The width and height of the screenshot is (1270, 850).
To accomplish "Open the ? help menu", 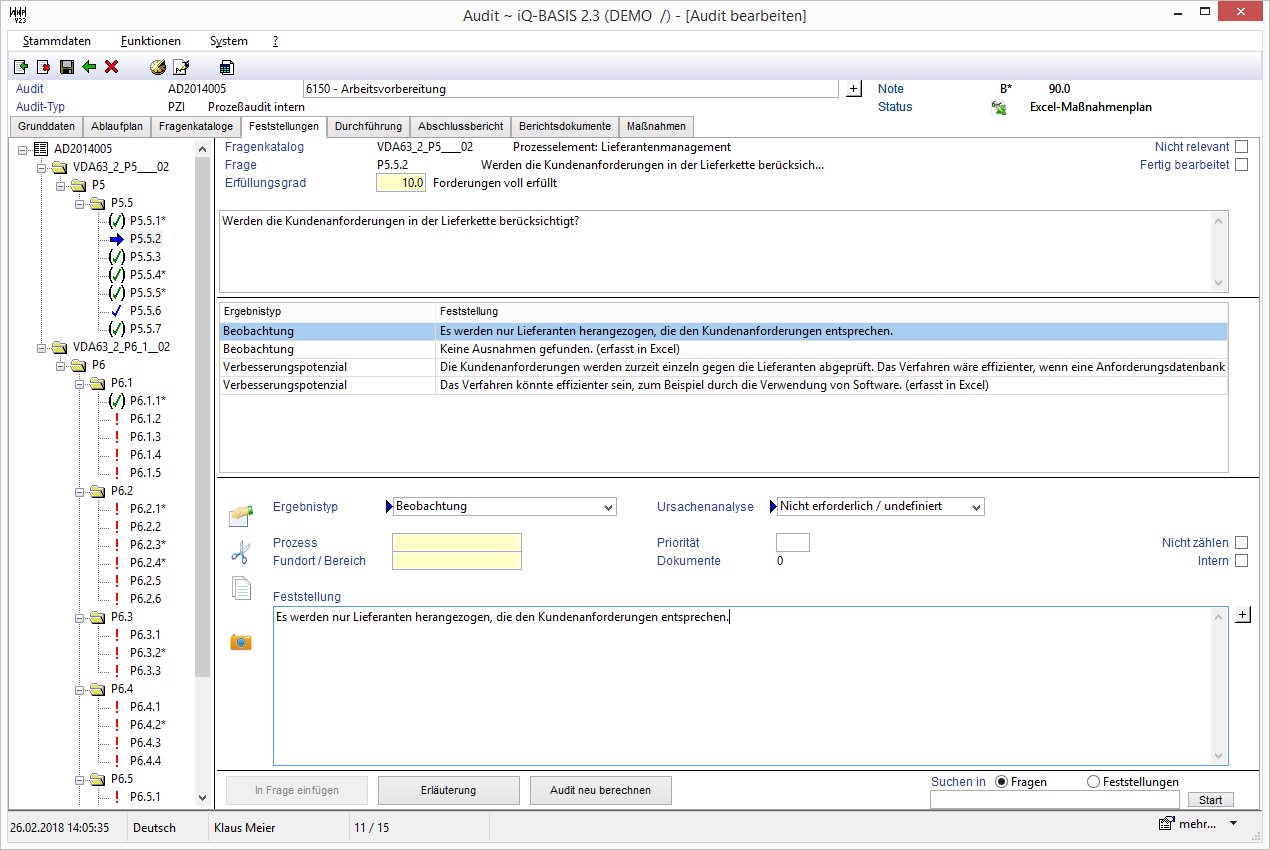I will click(275, 41).
